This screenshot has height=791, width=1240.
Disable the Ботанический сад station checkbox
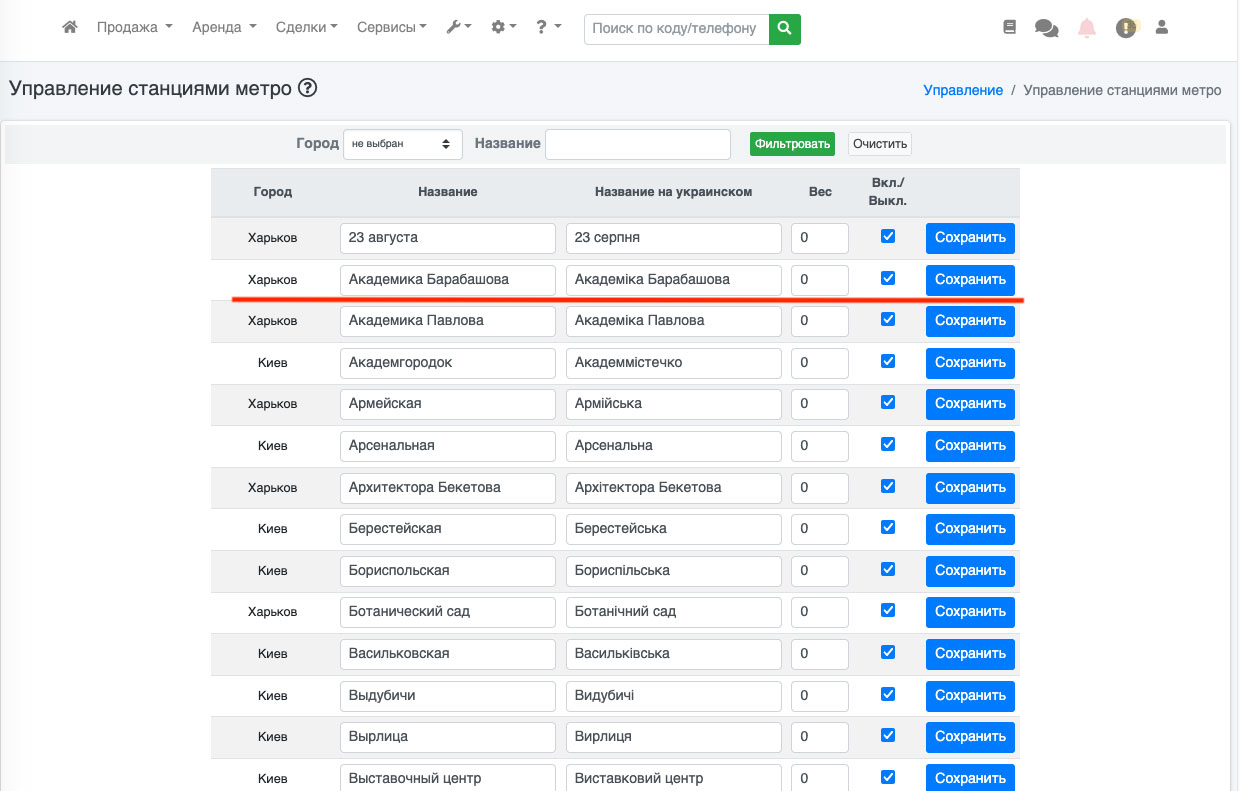click(x=888, y=610)
